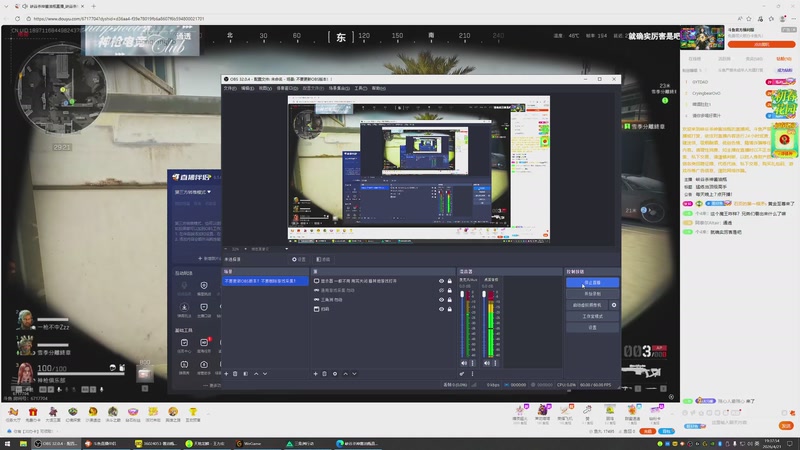Click the browser address bar
Image resolution: width=800 pixels, height=450 pixels.
point(378,18)
